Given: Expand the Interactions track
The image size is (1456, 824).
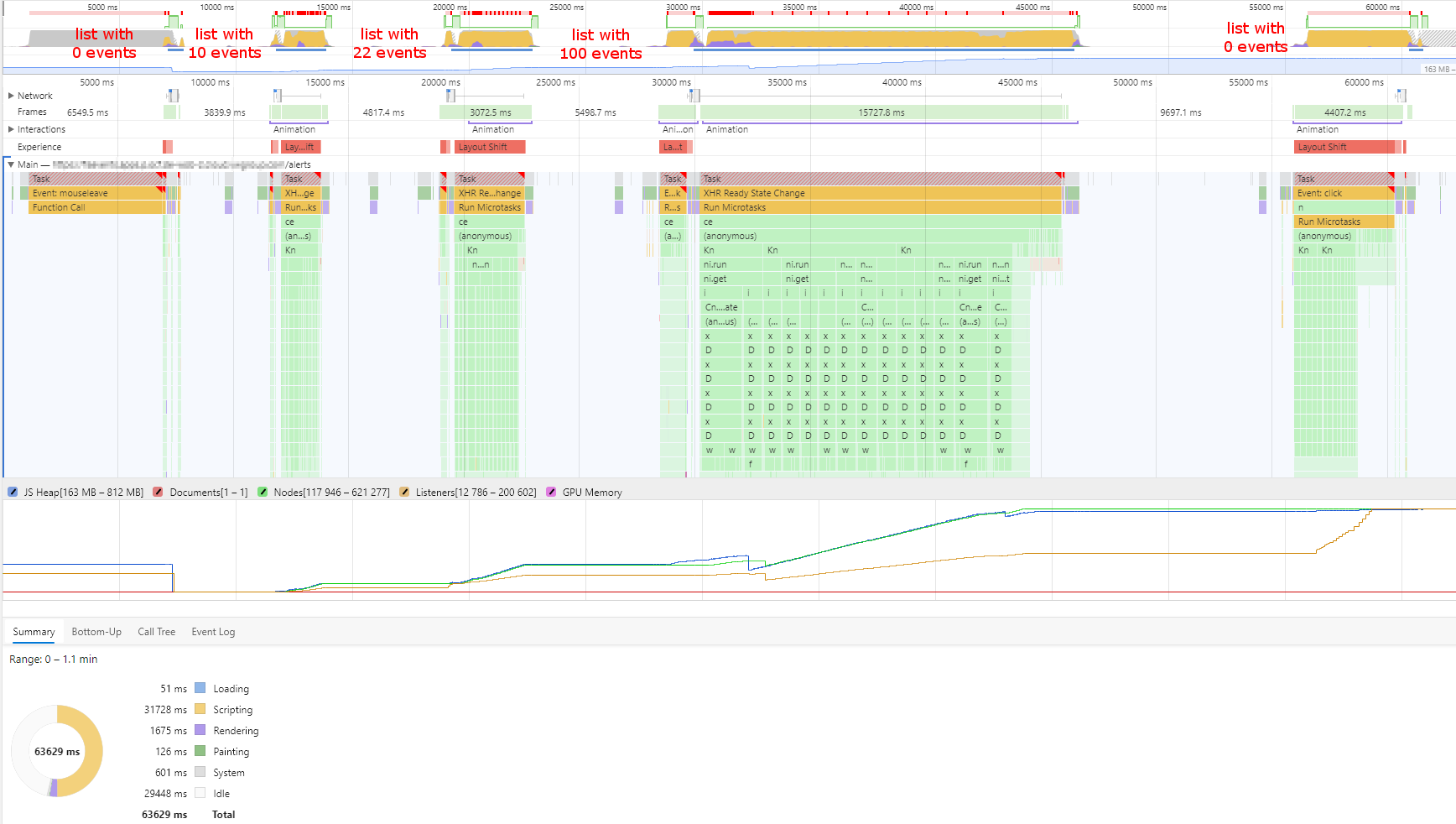Looking at the screenshot, I should pyautogui.click(x=9, y=129).
